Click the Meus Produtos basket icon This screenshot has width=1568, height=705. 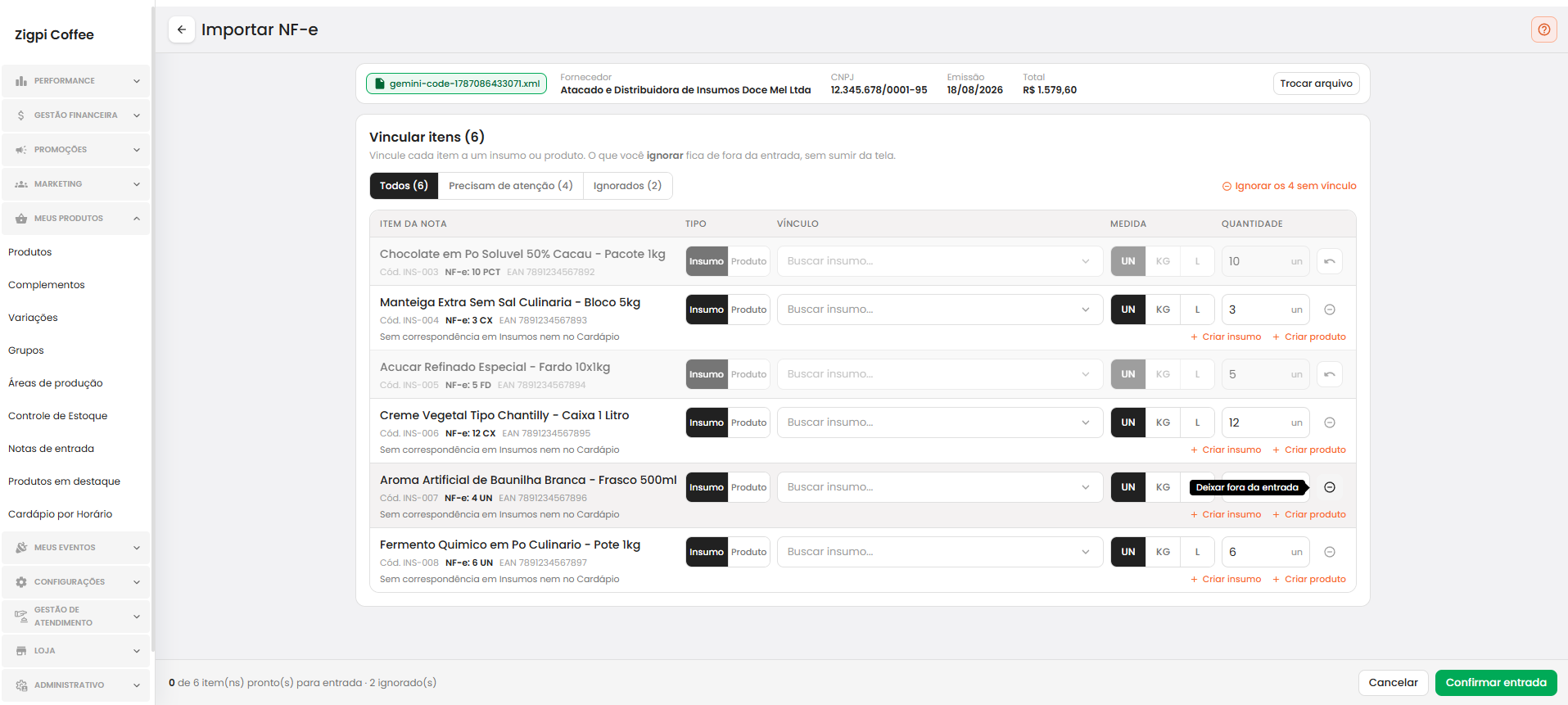pos(21,219)
